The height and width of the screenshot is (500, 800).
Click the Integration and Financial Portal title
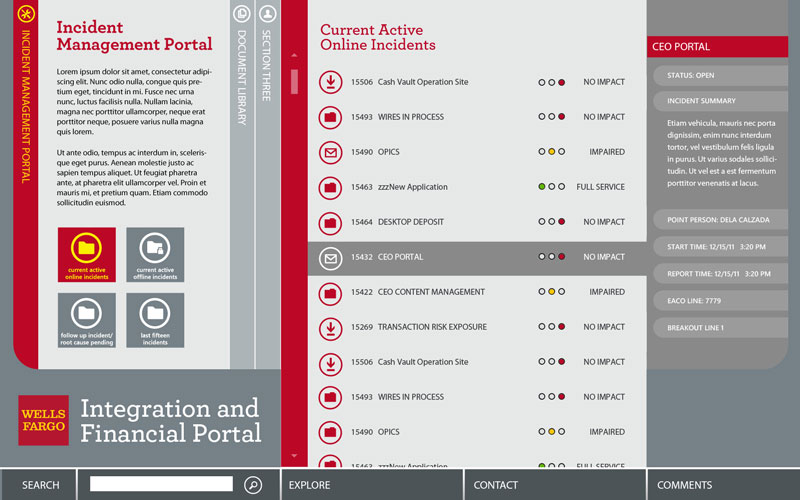coord(171,421)
